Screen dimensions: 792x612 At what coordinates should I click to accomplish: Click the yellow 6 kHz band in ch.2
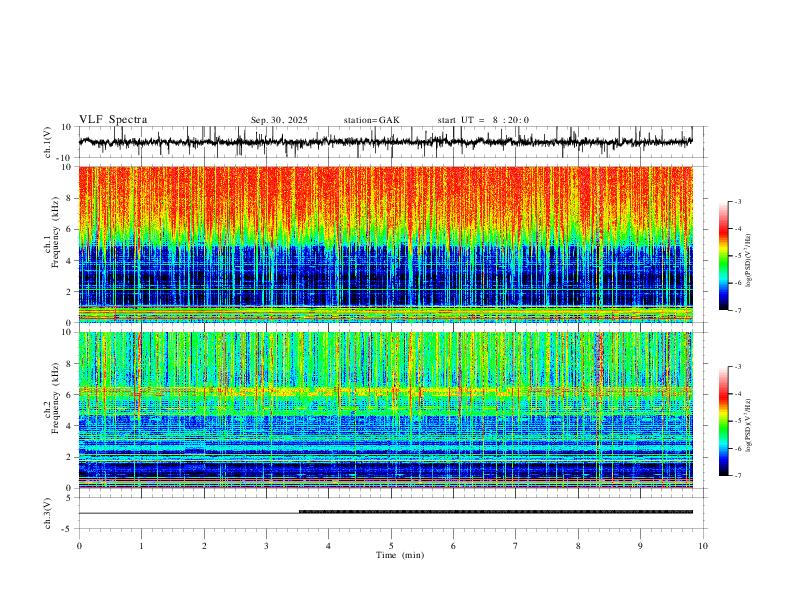tap(385, 391)
